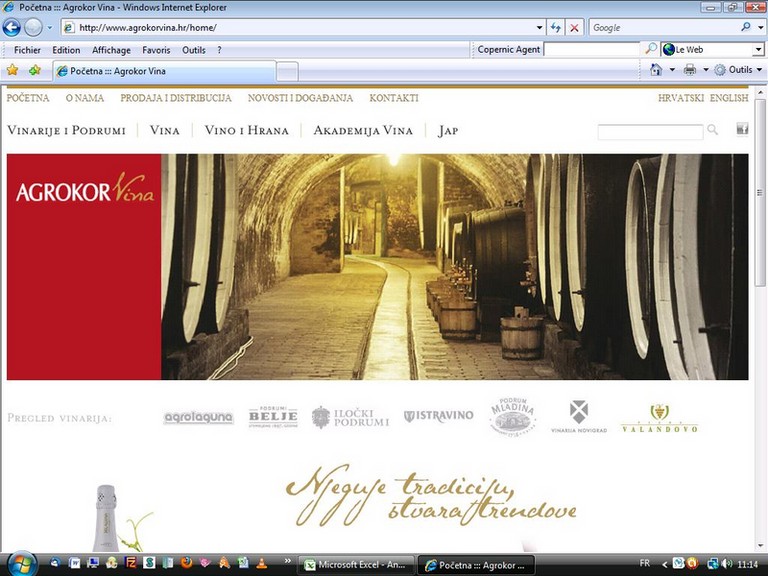Open the Vinarije i Podrumi link
The image size is (768, 576).
[66, 131]
